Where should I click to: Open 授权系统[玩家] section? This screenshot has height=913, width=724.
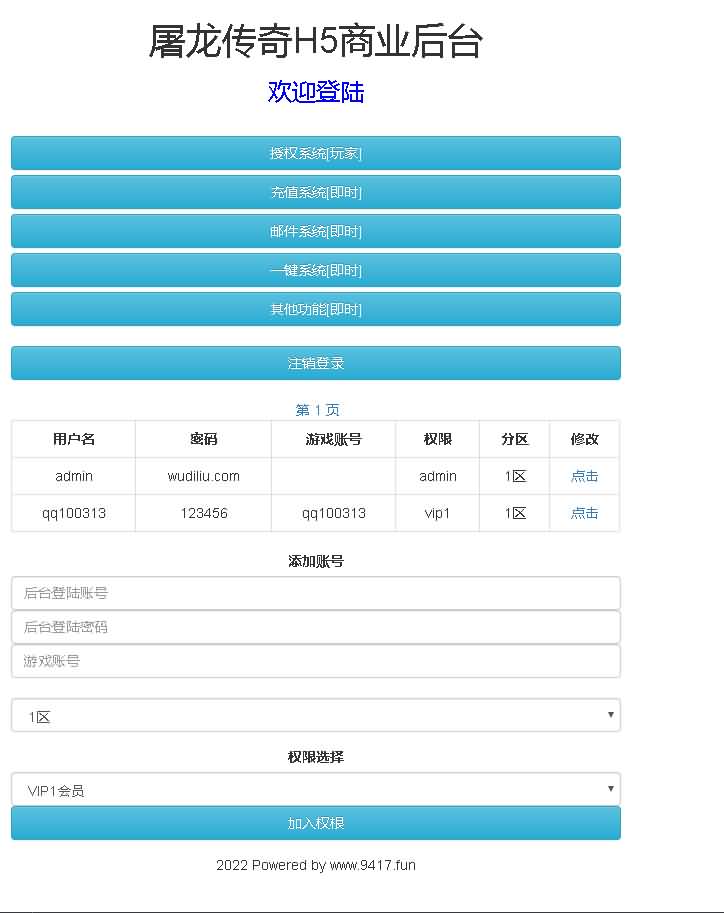316,153
